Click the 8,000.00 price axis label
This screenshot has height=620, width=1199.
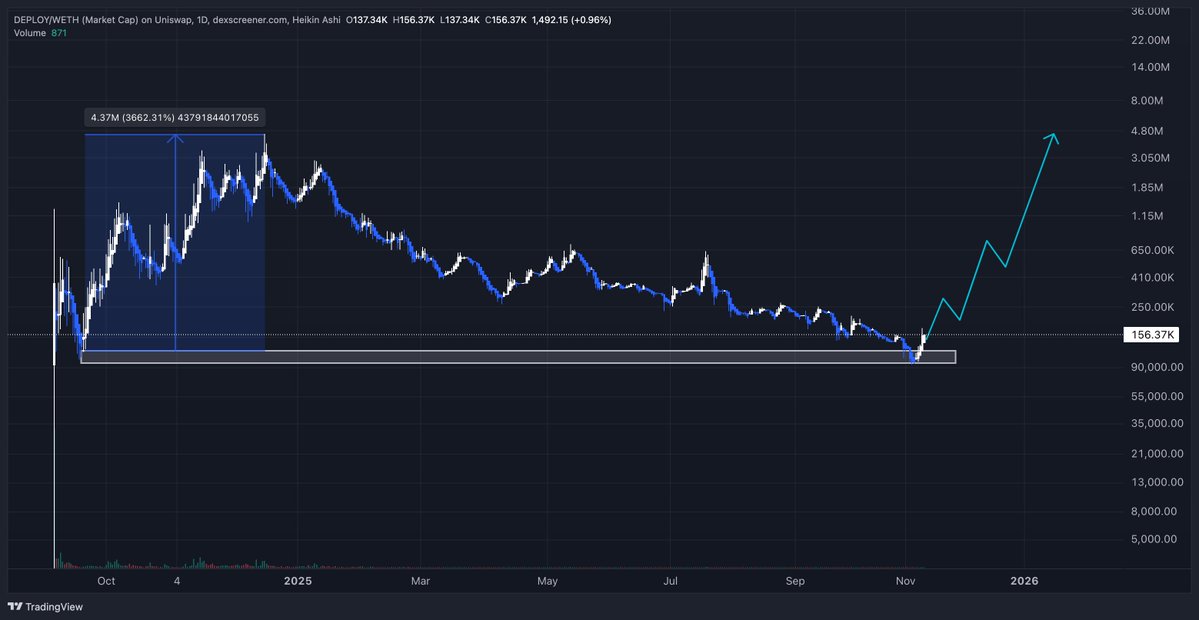point(1153,511)
